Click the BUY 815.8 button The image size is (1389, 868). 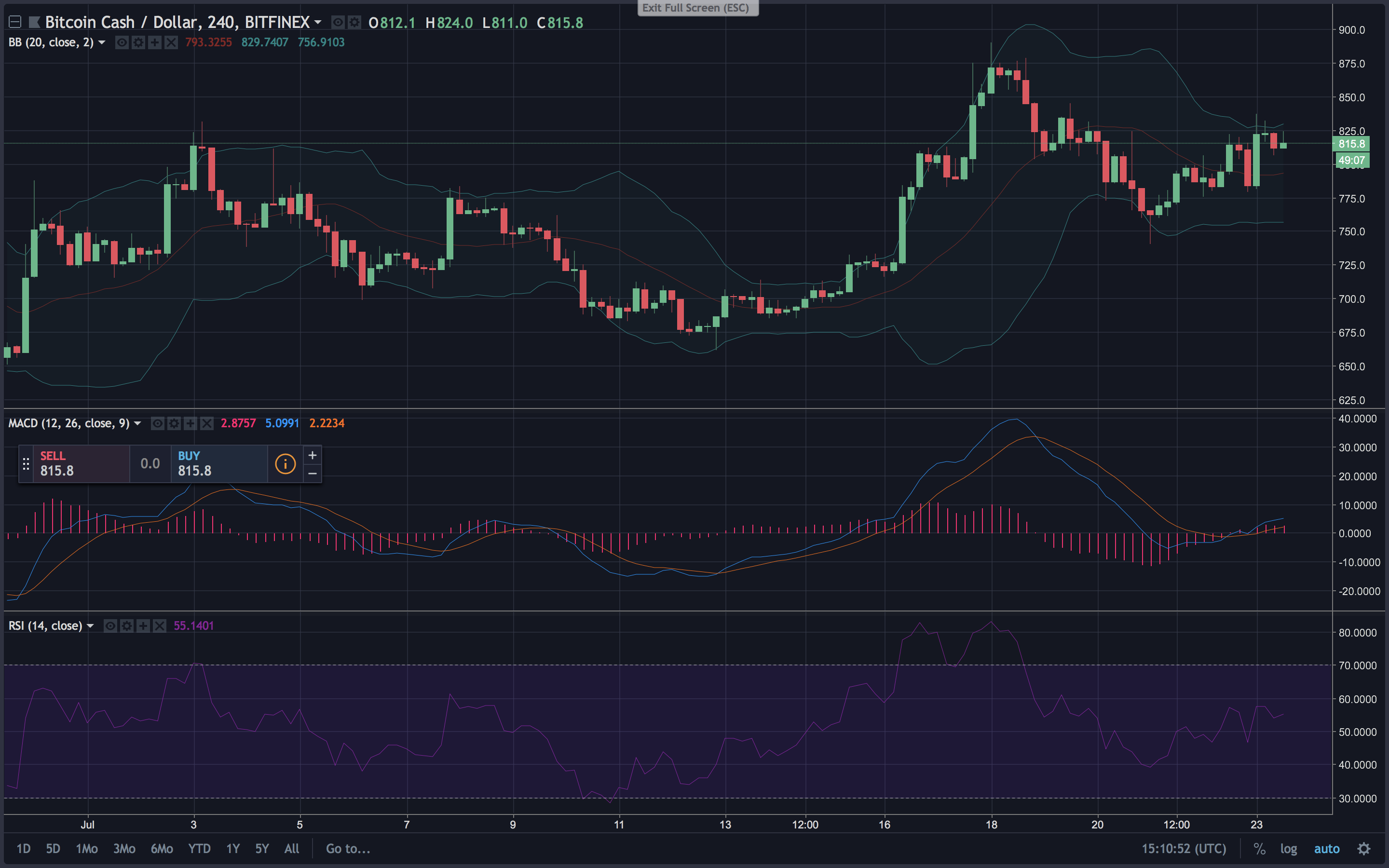(x=219, y=464)
